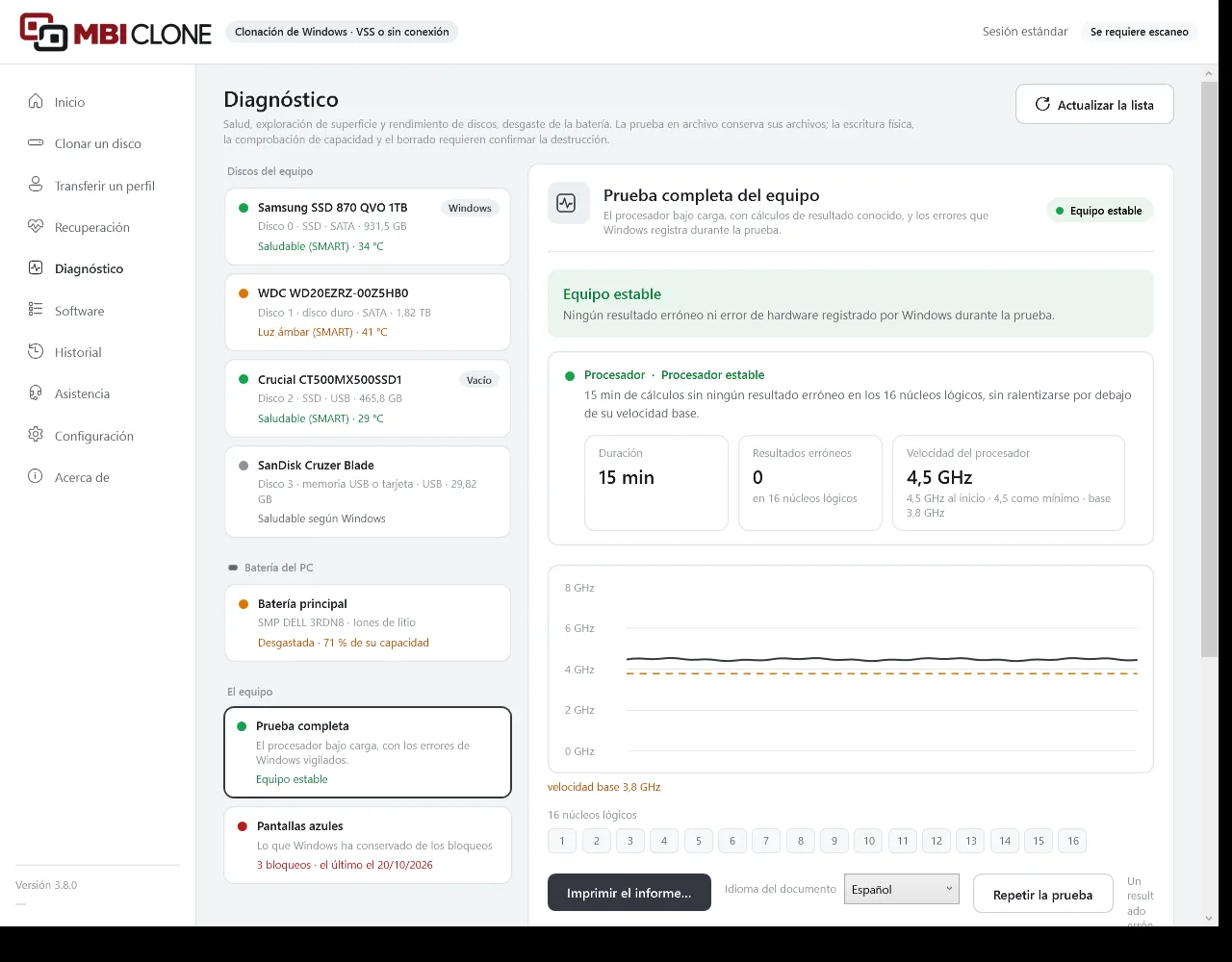Click the Clonación de Windows · VSS badge
Screen dimensions: 1232x962
[x=342, y=32]
